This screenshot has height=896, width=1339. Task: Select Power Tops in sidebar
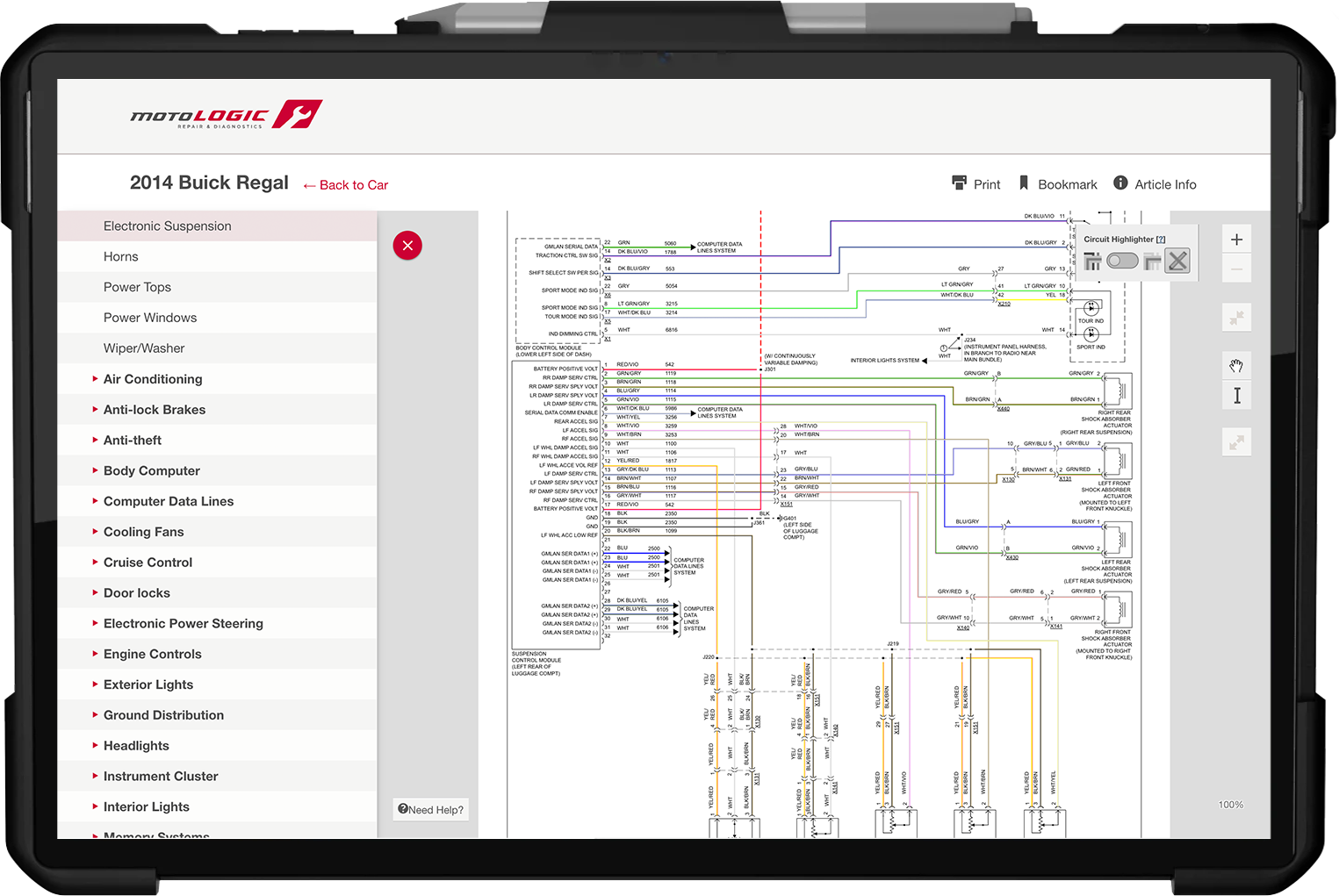[218, 288]
